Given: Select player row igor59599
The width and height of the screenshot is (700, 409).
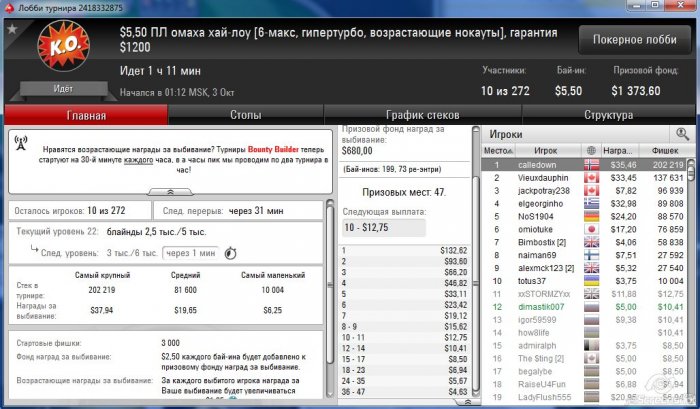Looking at the screenshot, I should point(584,320).
